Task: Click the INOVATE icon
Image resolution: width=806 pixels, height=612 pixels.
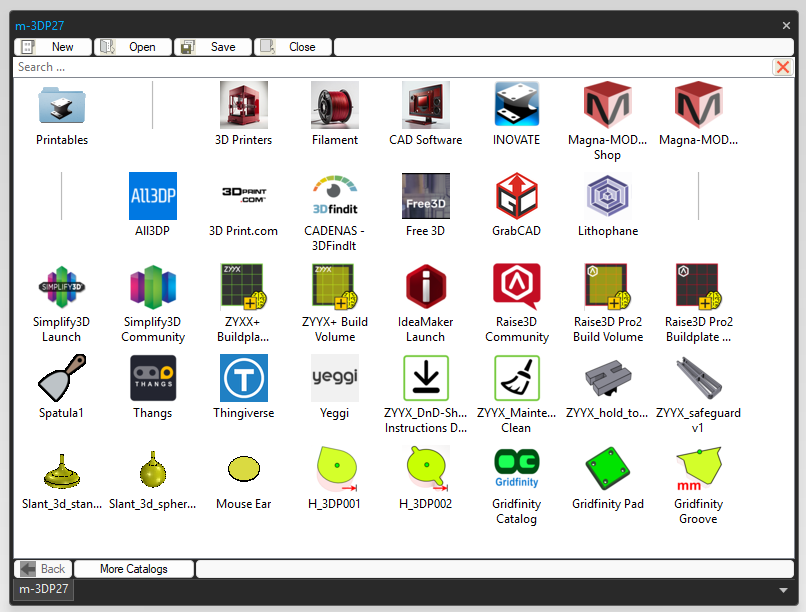Action: pyautogui.click(x=517, y=105)
